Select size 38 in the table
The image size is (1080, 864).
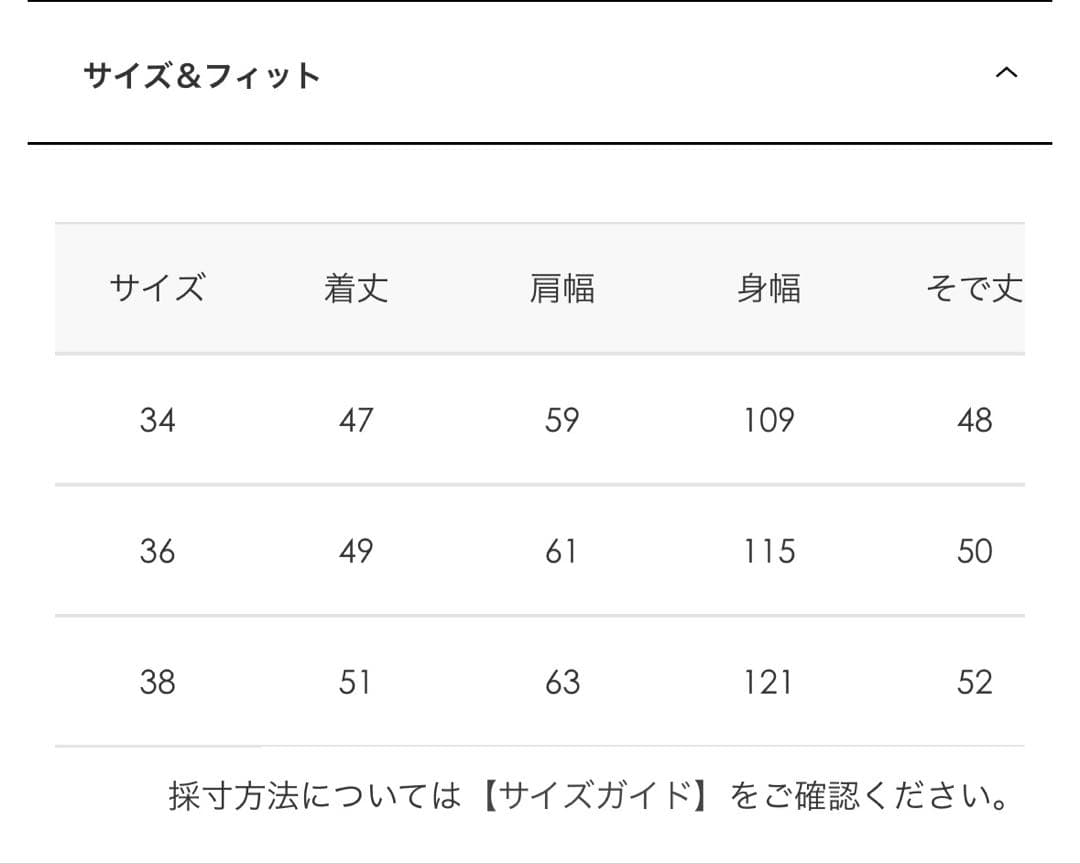pyautogui.click(x=157, y=682)
